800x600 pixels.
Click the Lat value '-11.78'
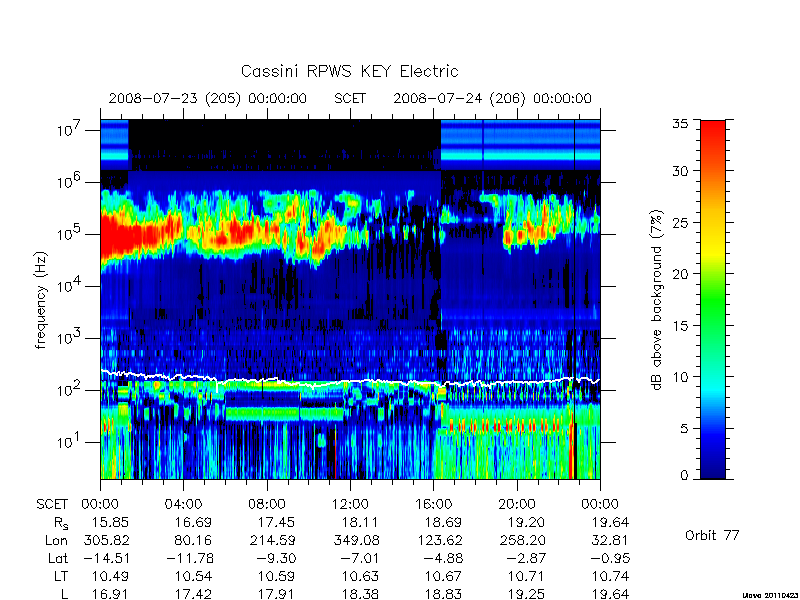(x=190, y=559)
